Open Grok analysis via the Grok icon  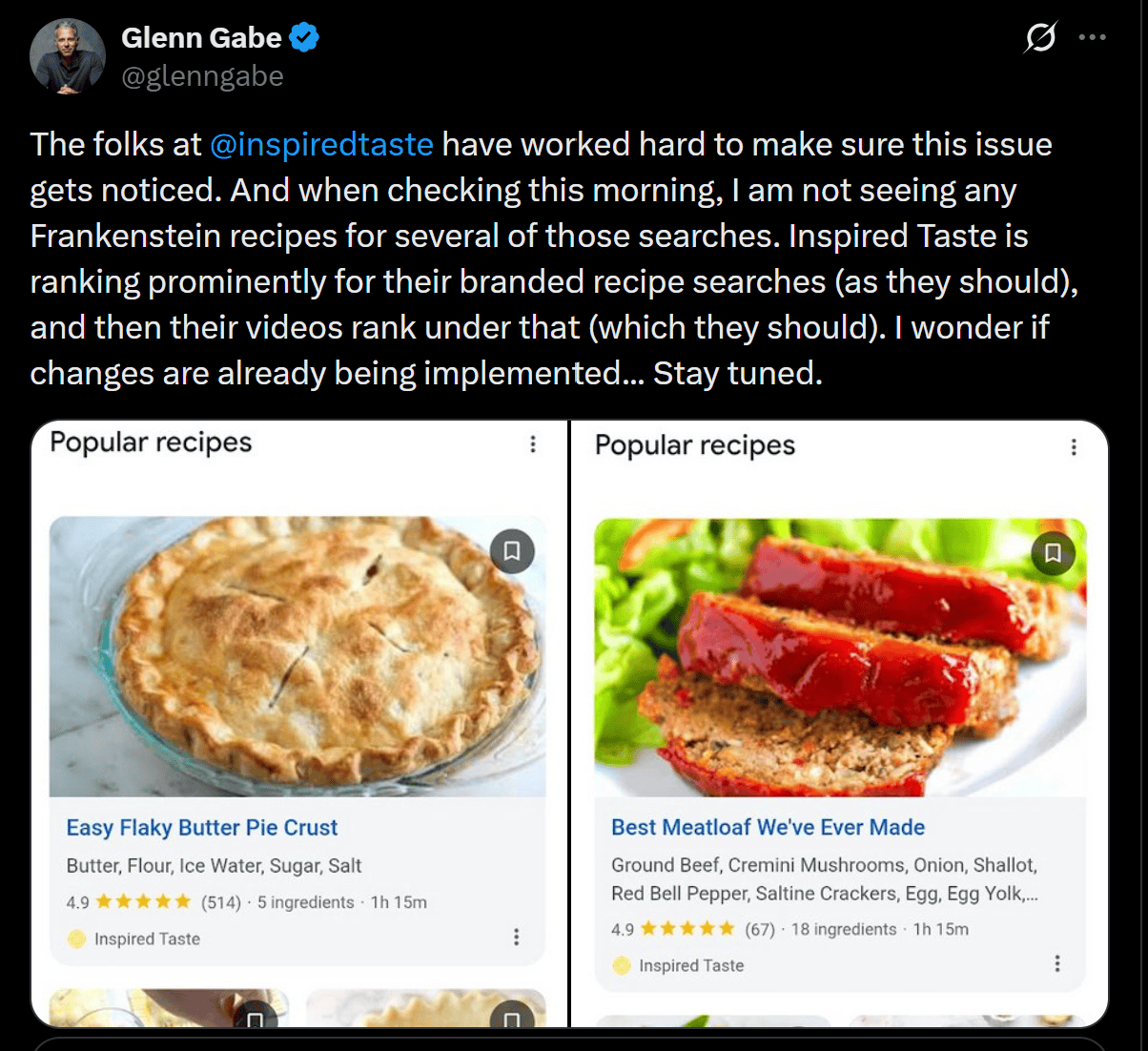coord(1041,36)
